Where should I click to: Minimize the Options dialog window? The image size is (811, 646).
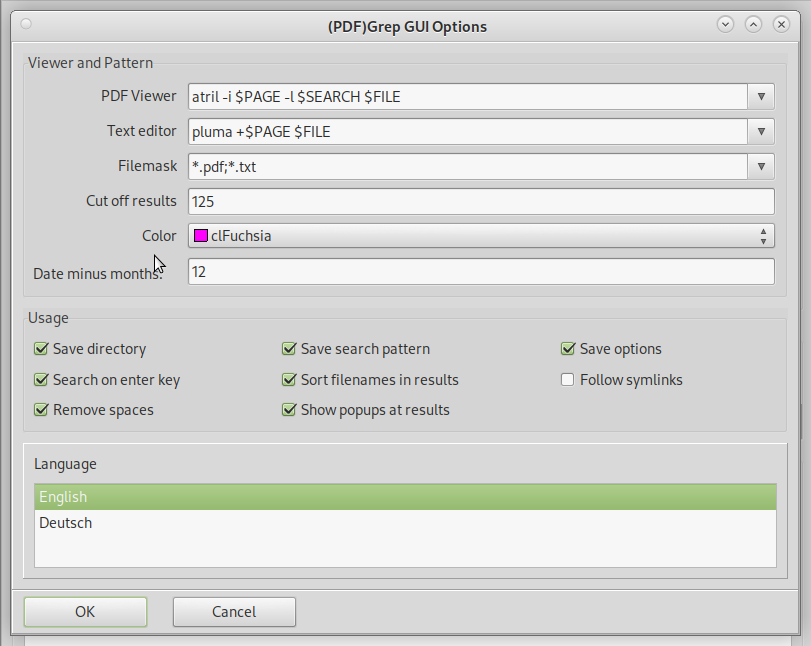tap(725, 24)
